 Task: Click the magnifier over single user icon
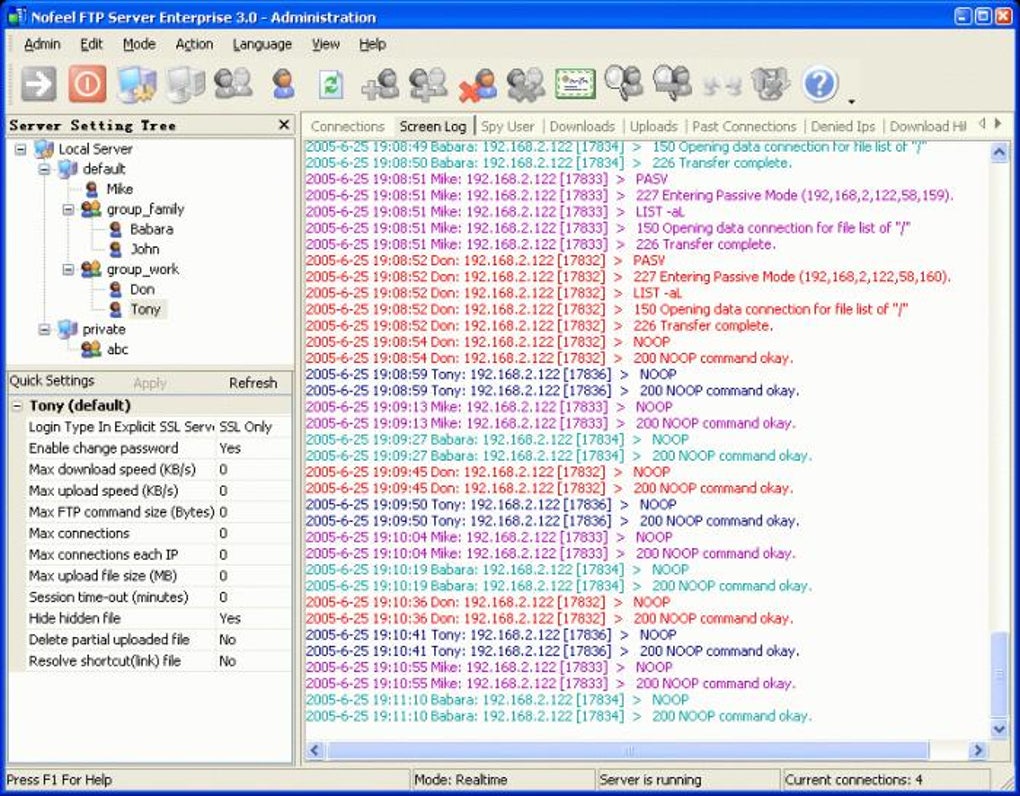pyautogui.click(x=624, y=83)
